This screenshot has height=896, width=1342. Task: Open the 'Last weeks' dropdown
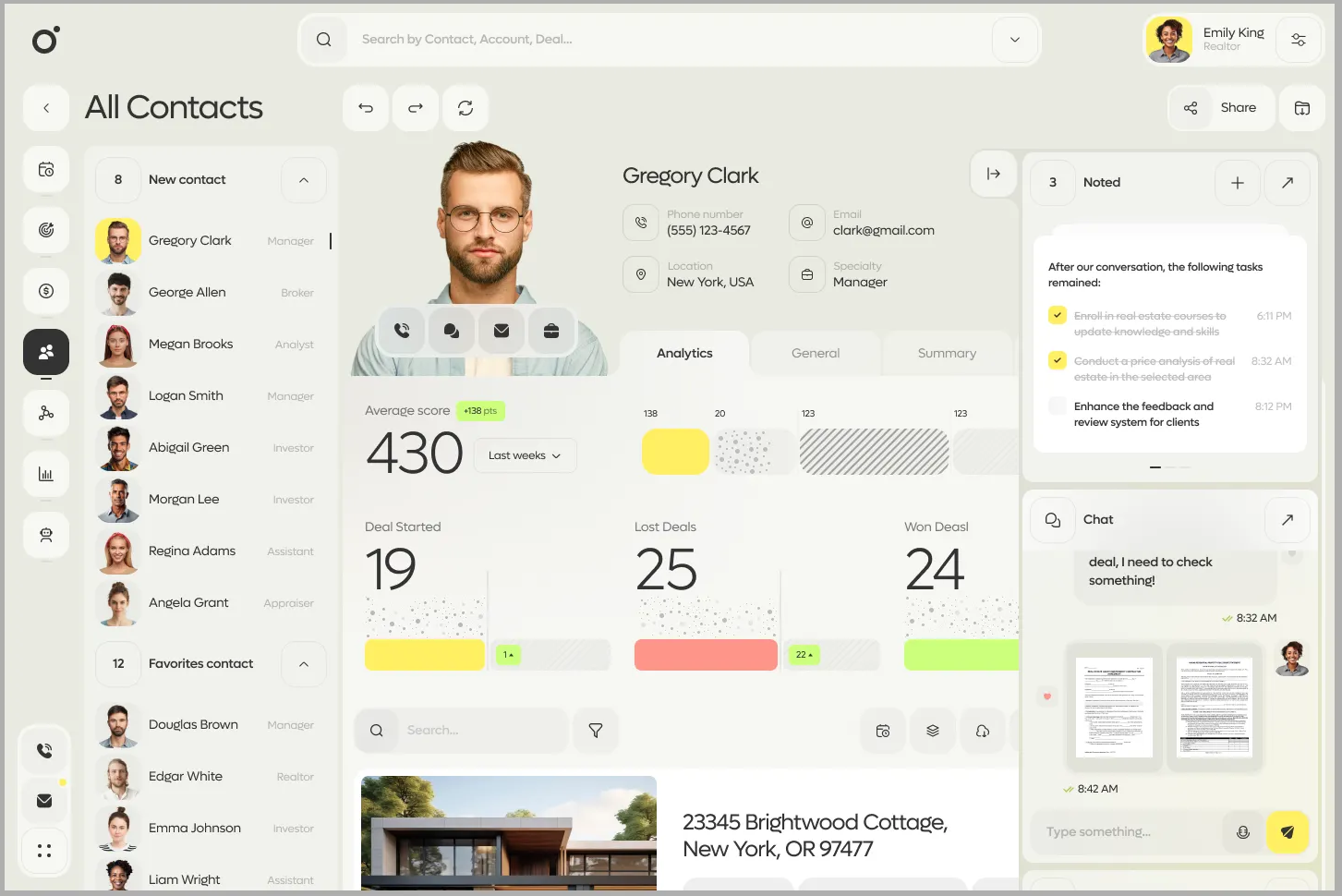pyautogui.click(x=525, y=454)
